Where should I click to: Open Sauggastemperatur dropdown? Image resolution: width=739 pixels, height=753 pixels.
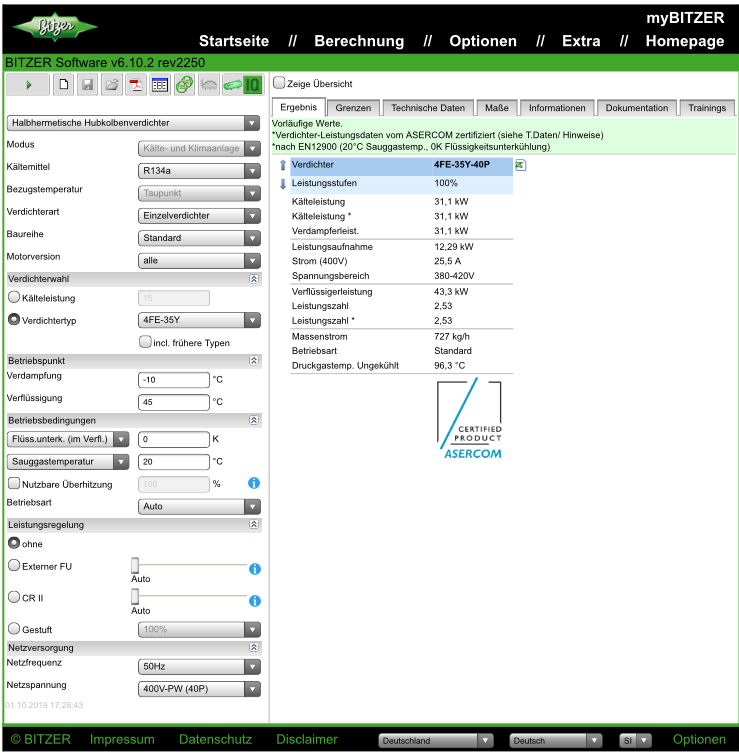click(68, 462)
